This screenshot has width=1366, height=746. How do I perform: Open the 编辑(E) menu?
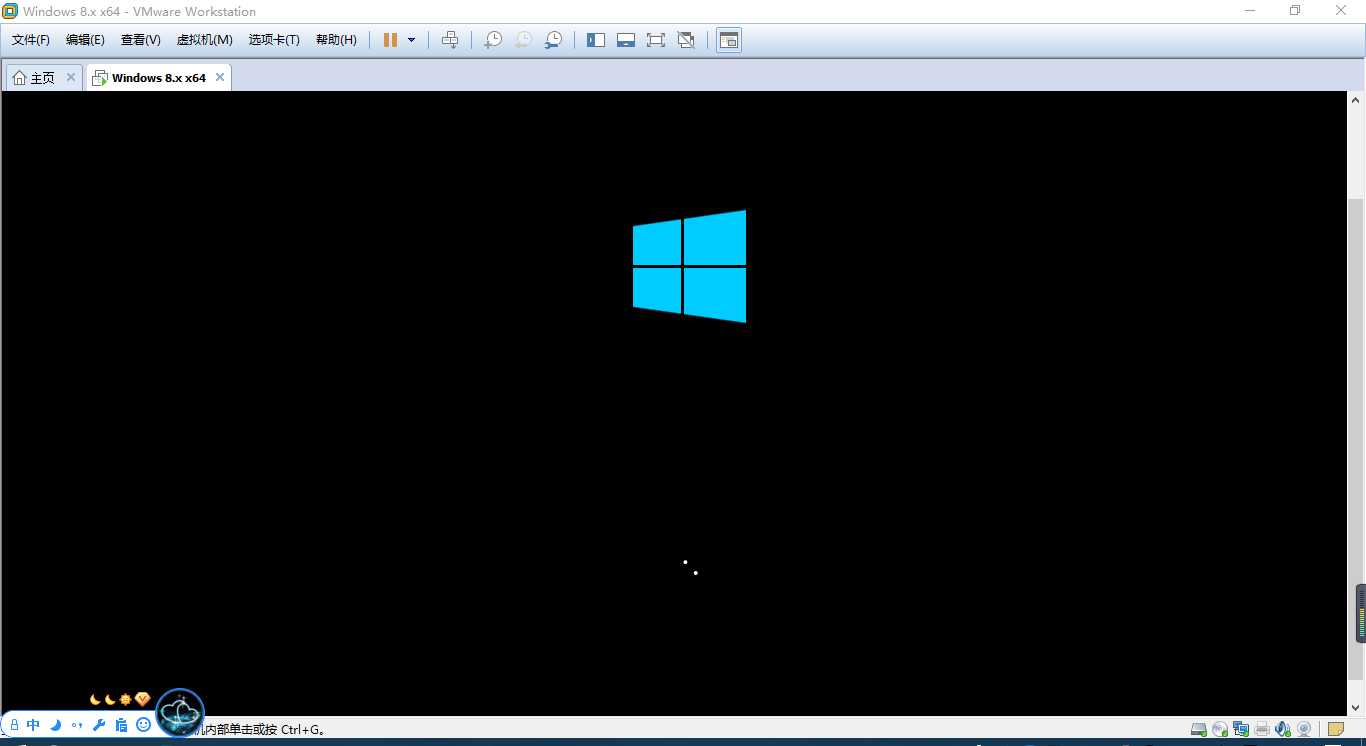(x=85, y=40)
